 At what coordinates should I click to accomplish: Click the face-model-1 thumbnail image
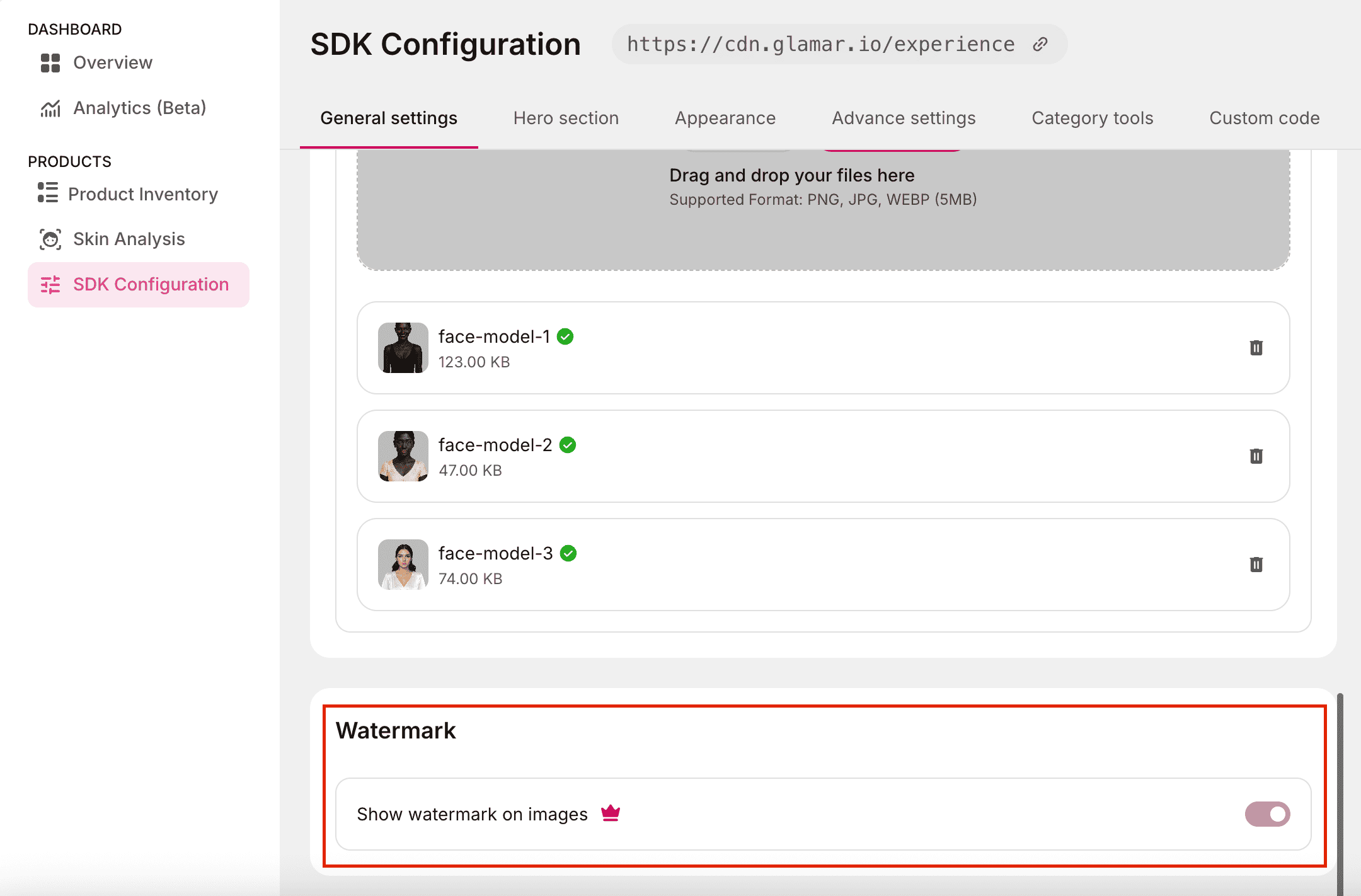pos(403,348)
